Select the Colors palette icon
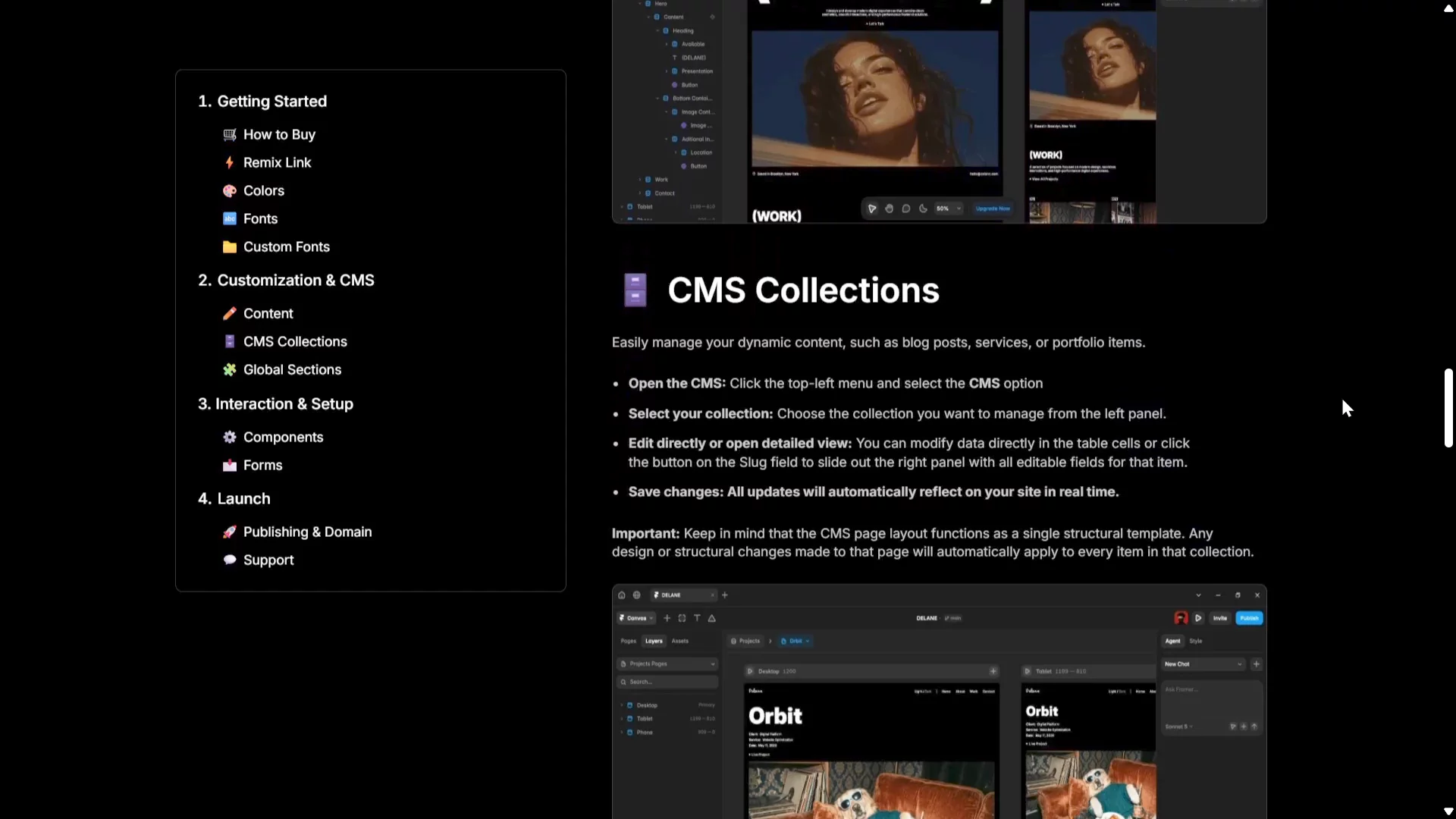The width and height of the screenshot is (1456, 819). click(230, 191)
